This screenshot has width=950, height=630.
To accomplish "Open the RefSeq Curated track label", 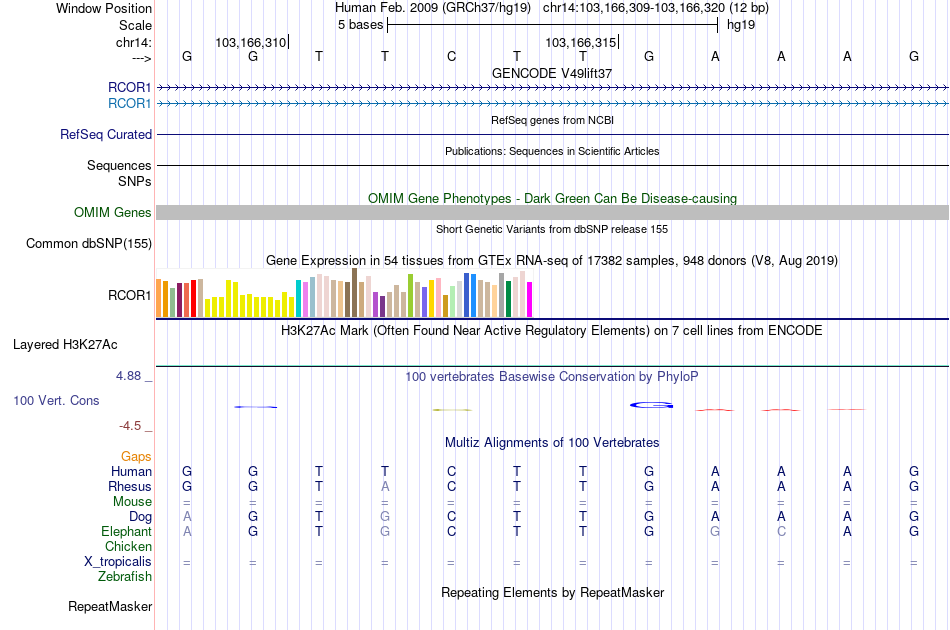I will (105, 134).
